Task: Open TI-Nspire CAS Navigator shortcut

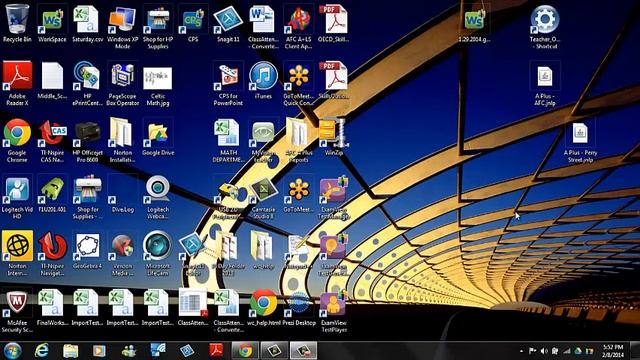Action: point(52,140)
